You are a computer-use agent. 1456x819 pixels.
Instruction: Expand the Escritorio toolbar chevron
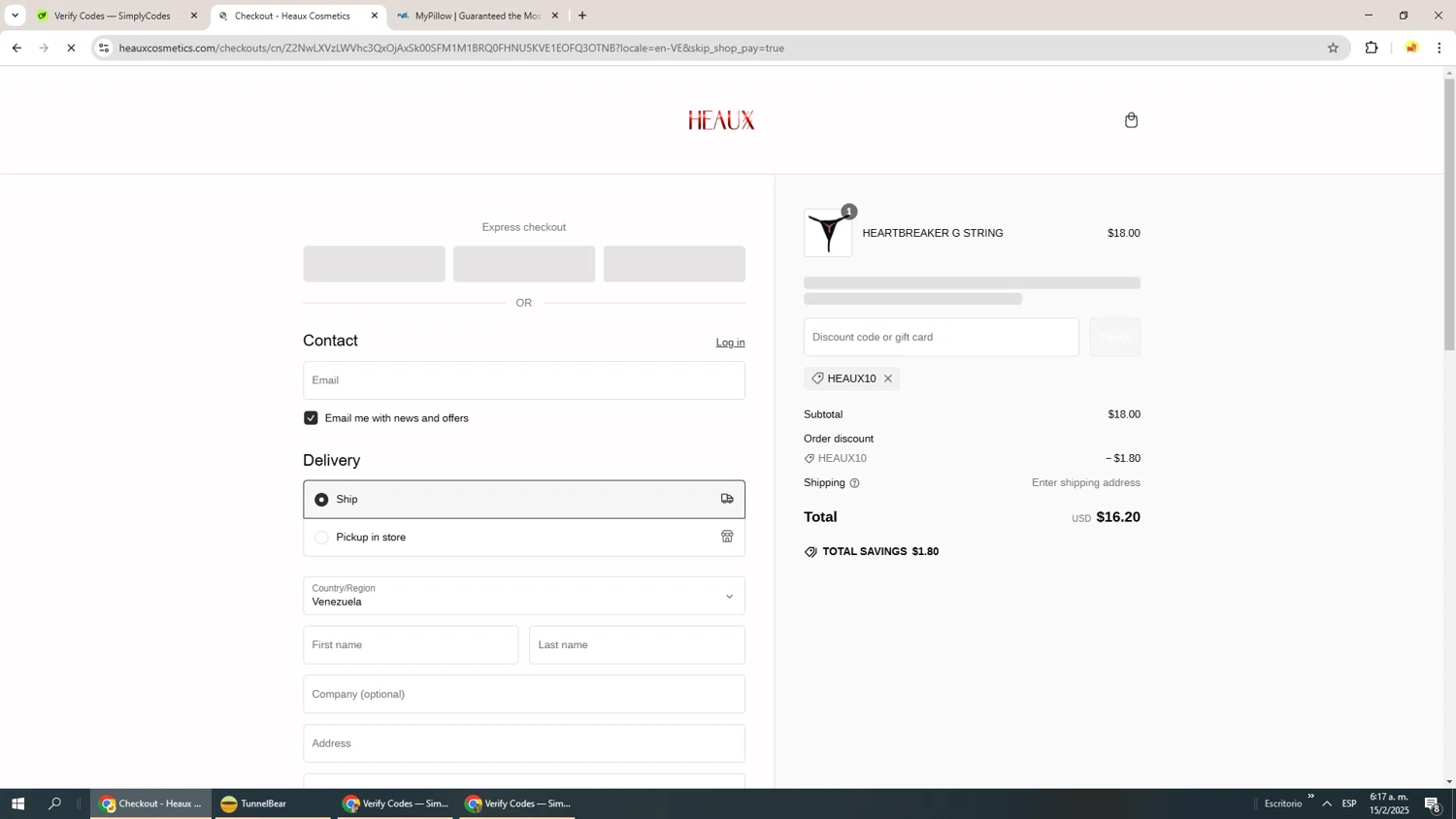coord(1310,797)
